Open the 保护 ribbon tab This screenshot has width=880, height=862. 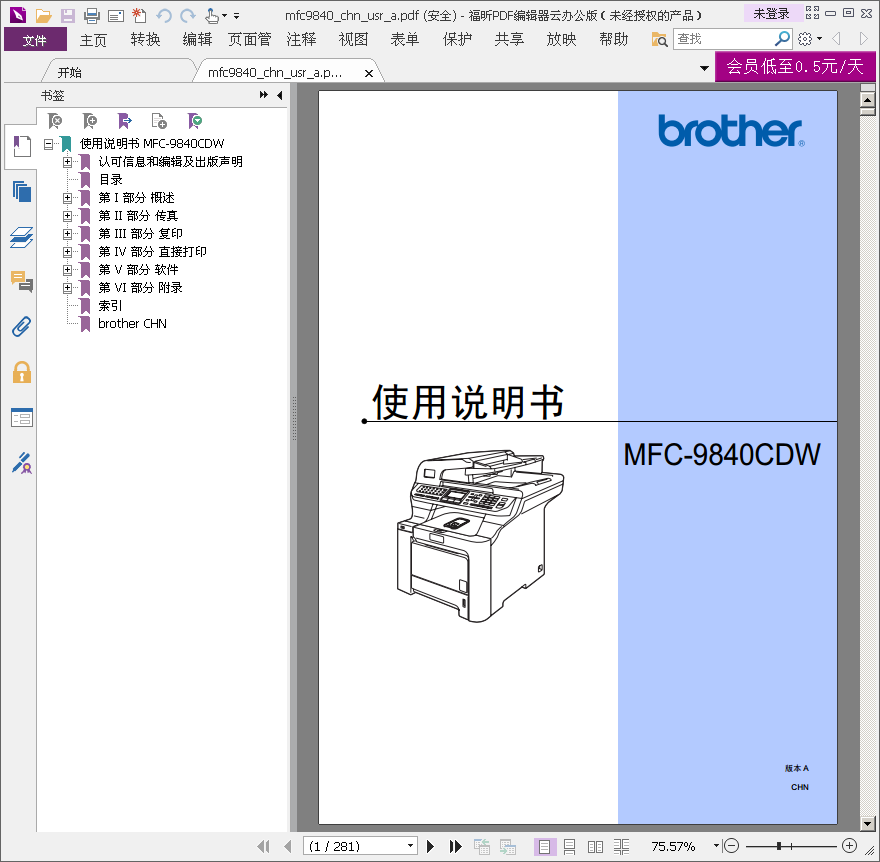pyautogui.click(x=457, y=40)
